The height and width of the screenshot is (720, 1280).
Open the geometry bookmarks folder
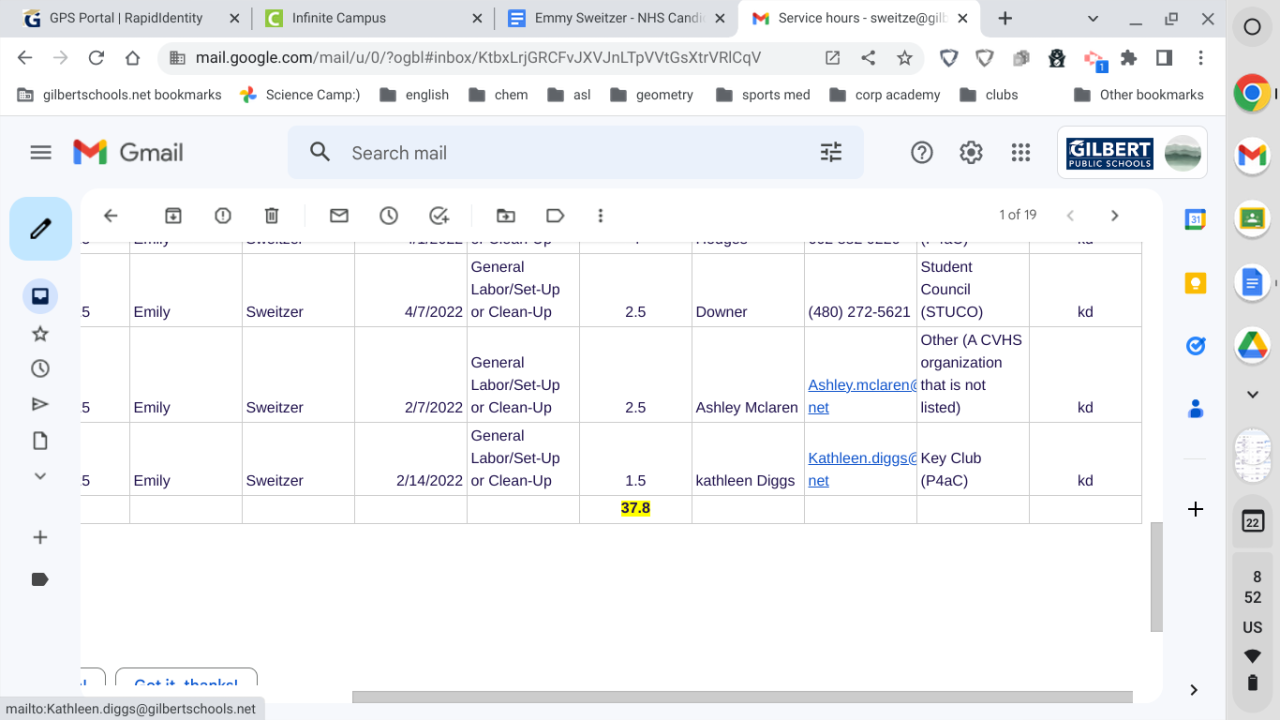[651, 95]
